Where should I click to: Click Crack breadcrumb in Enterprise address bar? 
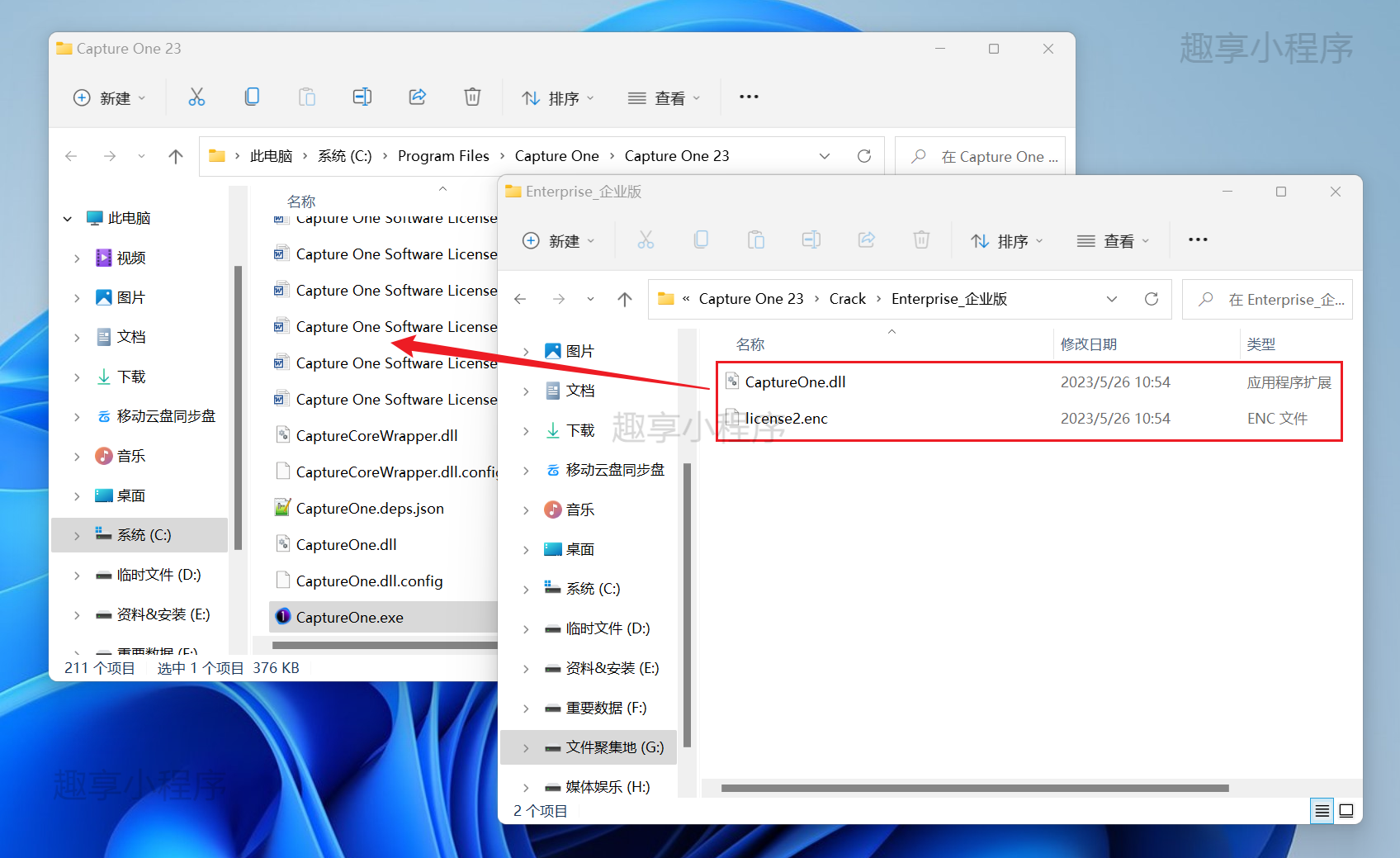(848, 299)
